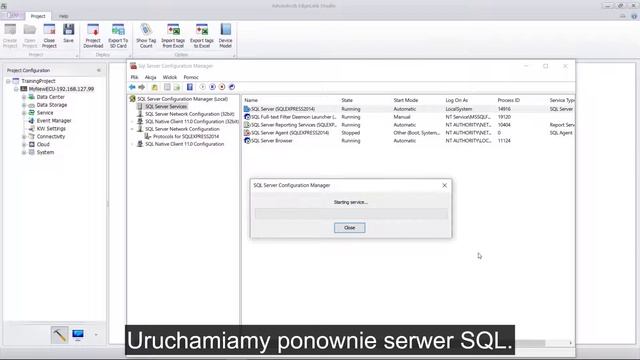The height and width of the screenshot is (360, 640).
Task: Select SQL Full-text Filter Daemon Launcher row
Action: click(408, 117)
